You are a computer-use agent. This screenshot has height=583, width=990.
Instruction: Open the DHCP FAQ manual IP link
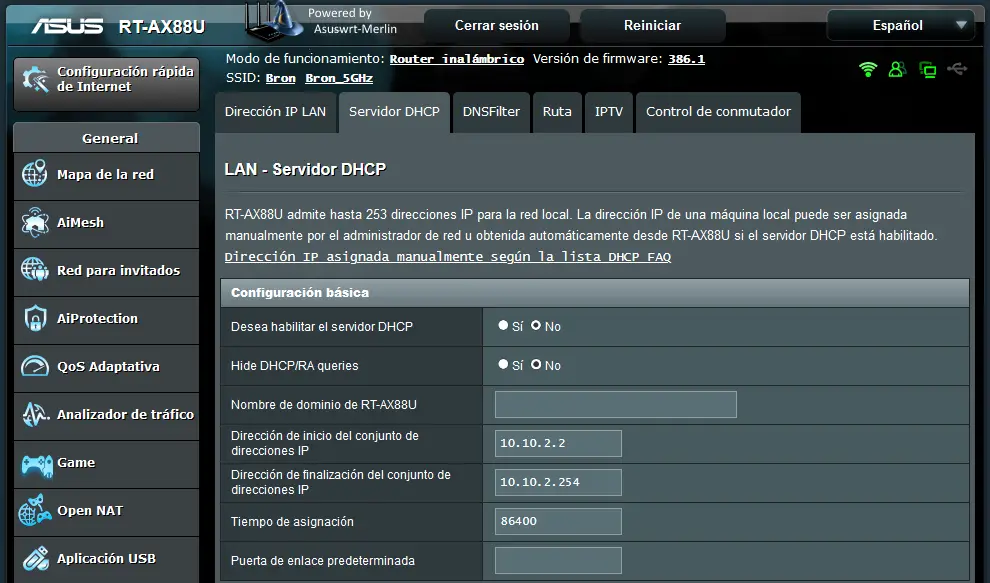[448, 256]
